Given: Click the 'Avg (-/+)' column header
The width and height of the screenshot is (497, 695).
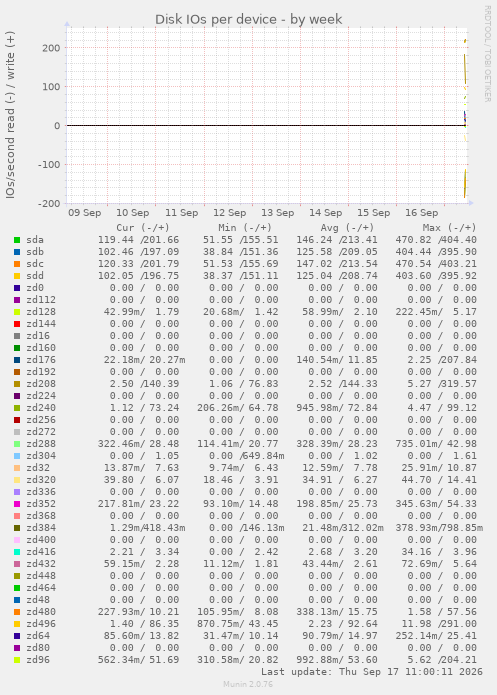Looking at the screenshot, I should pos(347,228).
